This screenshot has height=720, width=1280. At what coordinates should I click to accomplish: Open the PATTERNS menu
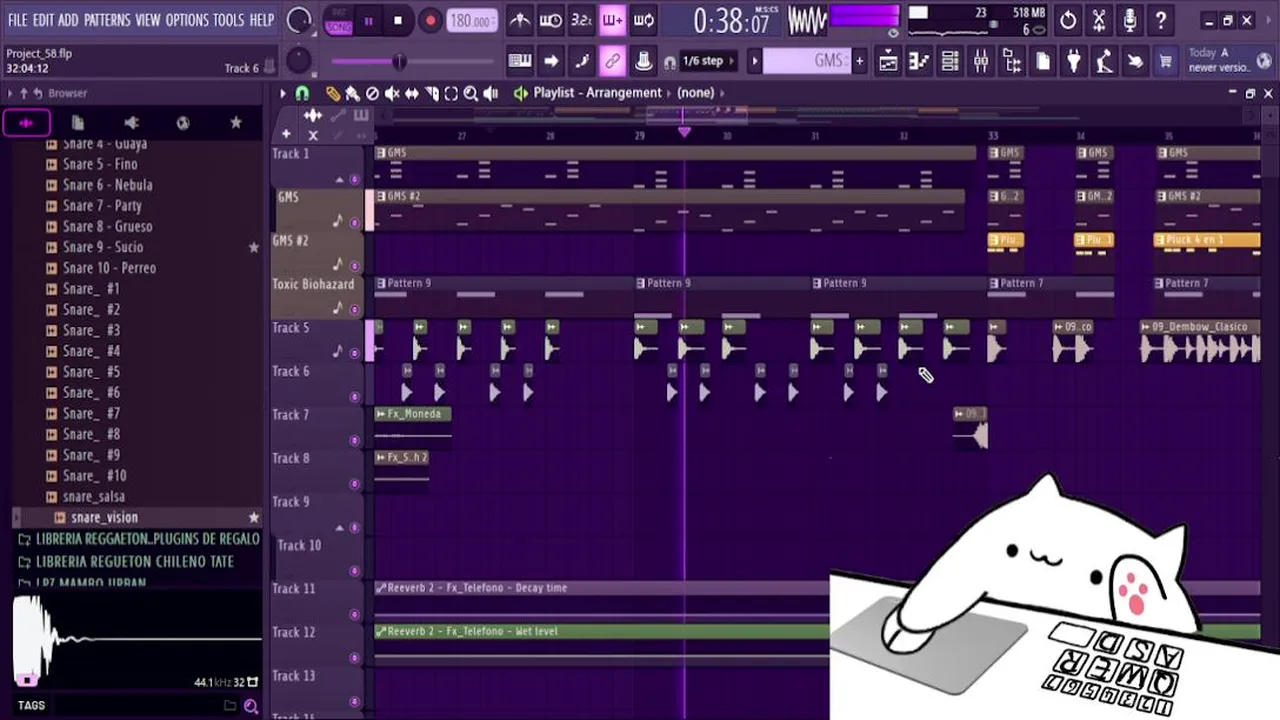pos(107,20)
